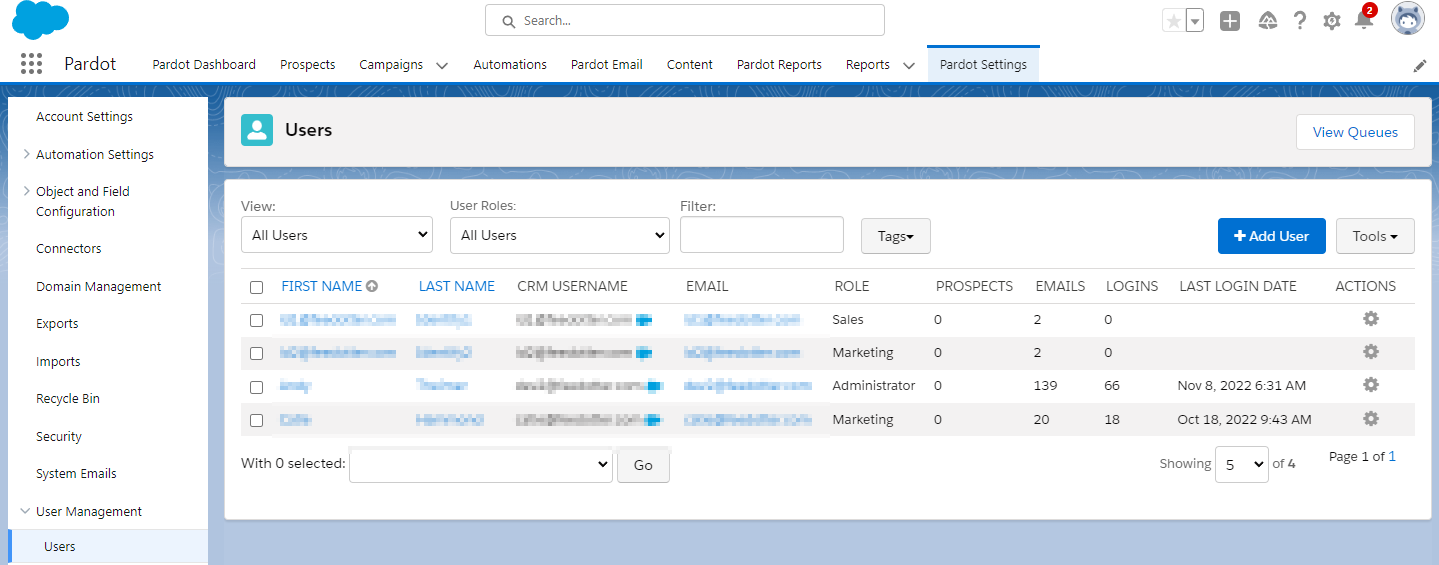Open the Showing 5 per page dropdown
Image resolution: width=1439 pixels, height=565 pixels.
tap(1242, 464)
